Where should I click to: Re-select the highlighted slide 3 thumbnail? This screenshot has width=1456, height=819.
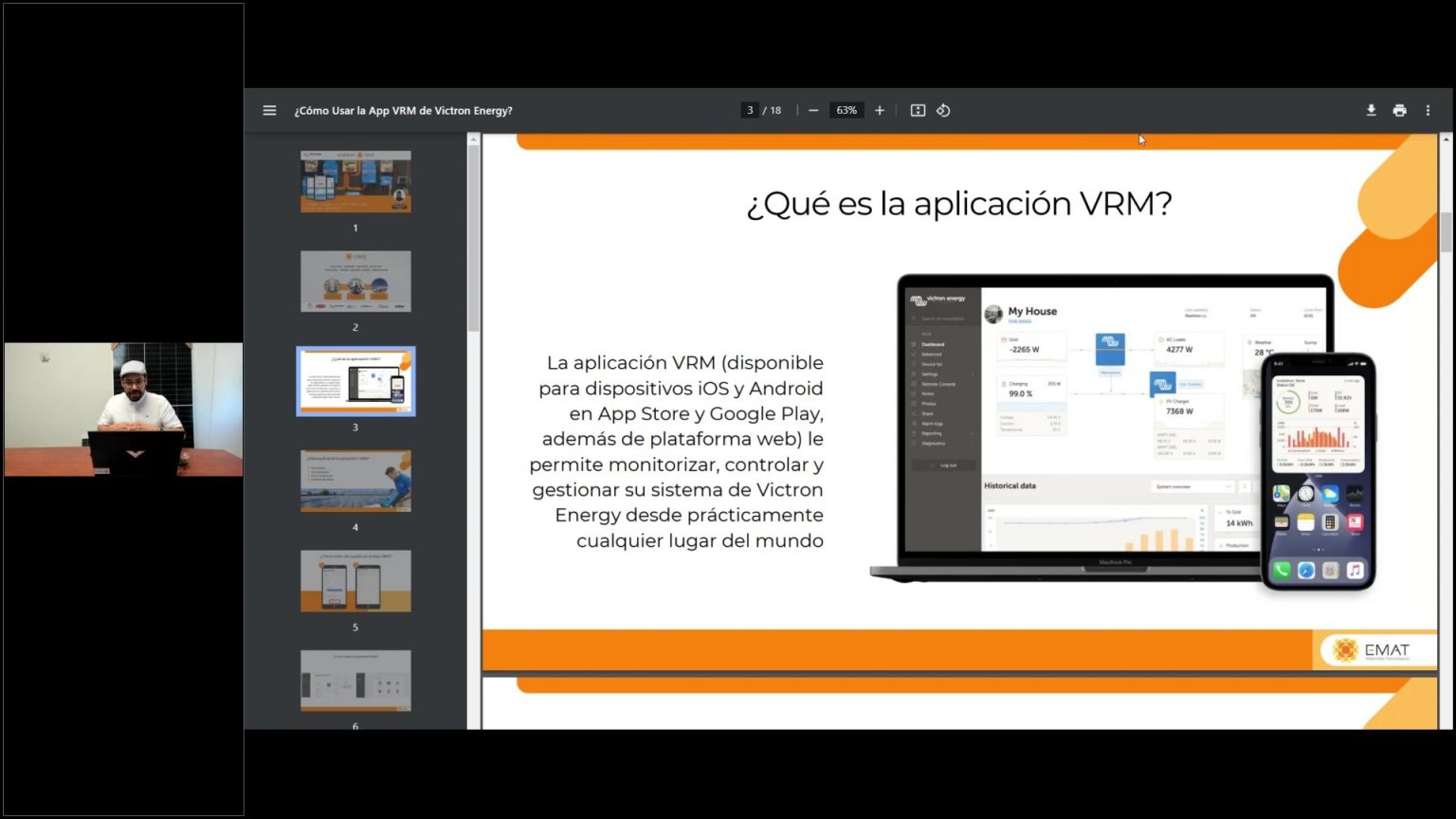(355, 381)
